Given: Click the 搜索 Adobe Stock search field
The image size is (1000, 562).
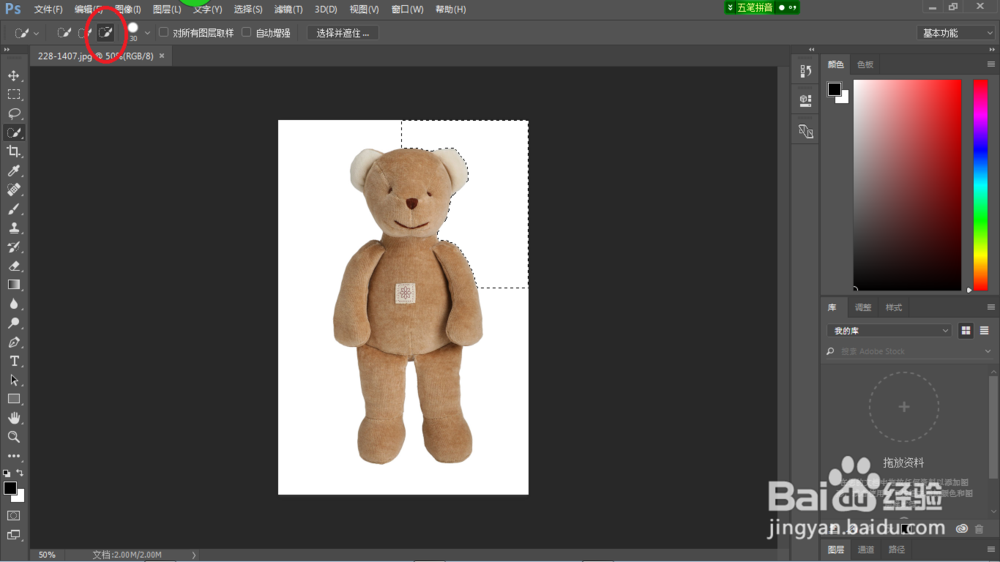Looking at the screenshot, I should click(909, 351).
